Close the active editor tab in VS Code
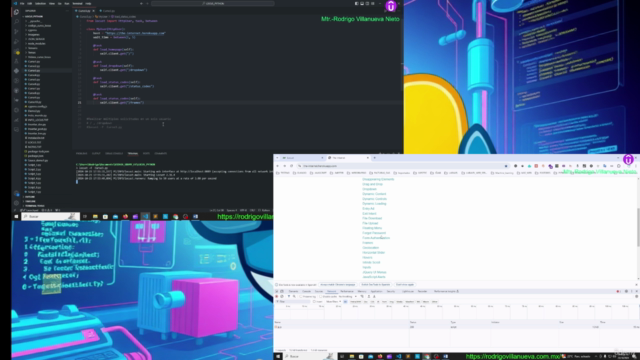640x360 pixels. click(93, 11)
